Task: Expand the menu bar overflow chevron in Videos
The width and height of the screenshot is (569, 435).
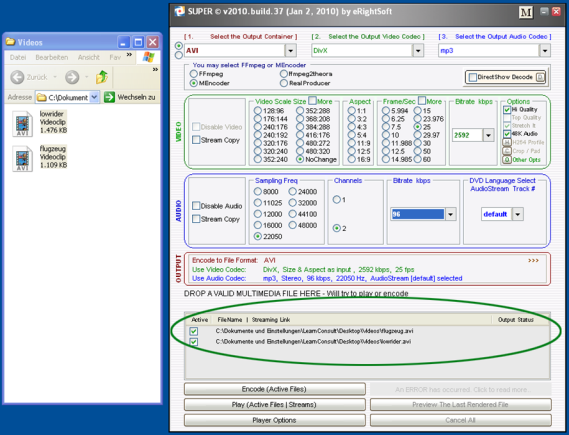Action: tap(129, 54)
